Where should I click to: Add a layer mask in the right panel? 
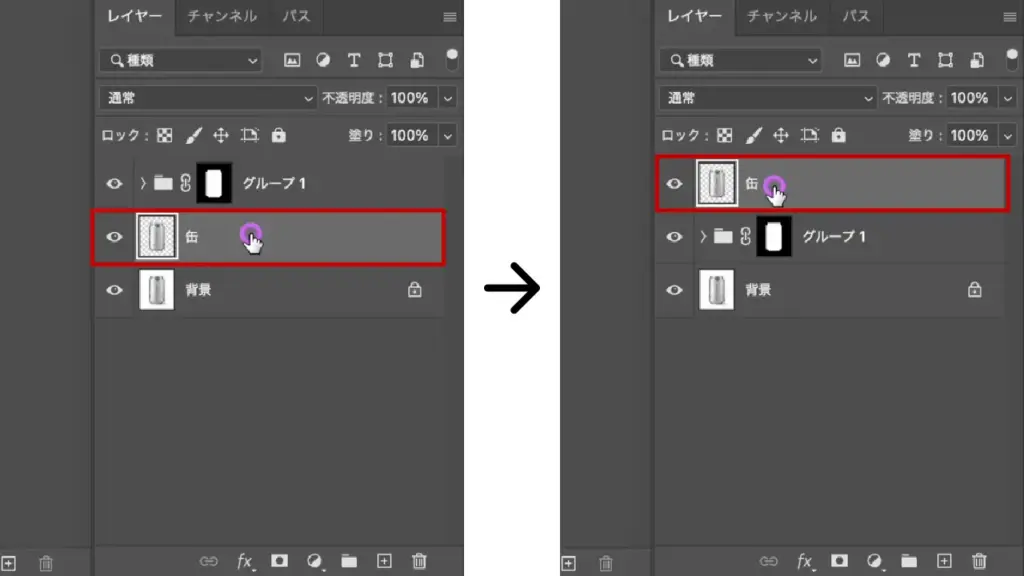(x=840, y=561)
